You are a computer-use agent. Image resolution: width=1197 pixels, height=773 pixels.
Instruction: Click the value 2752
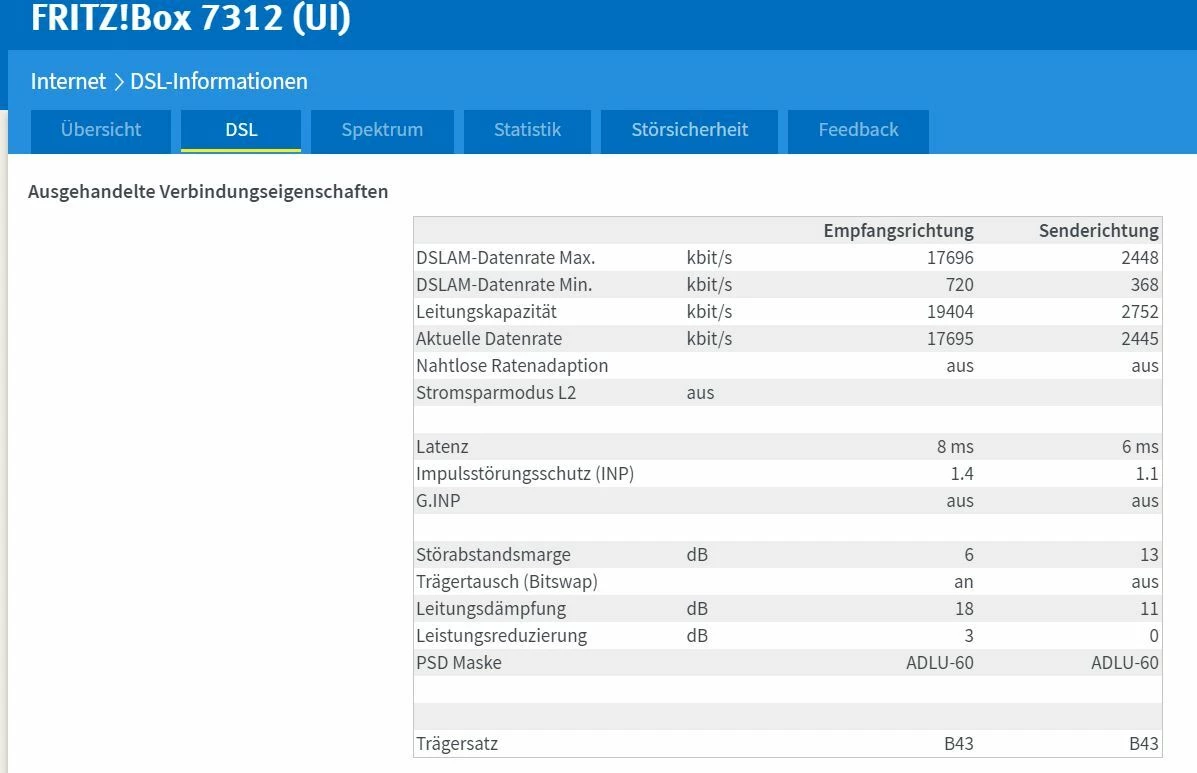tap(1140, 311)
